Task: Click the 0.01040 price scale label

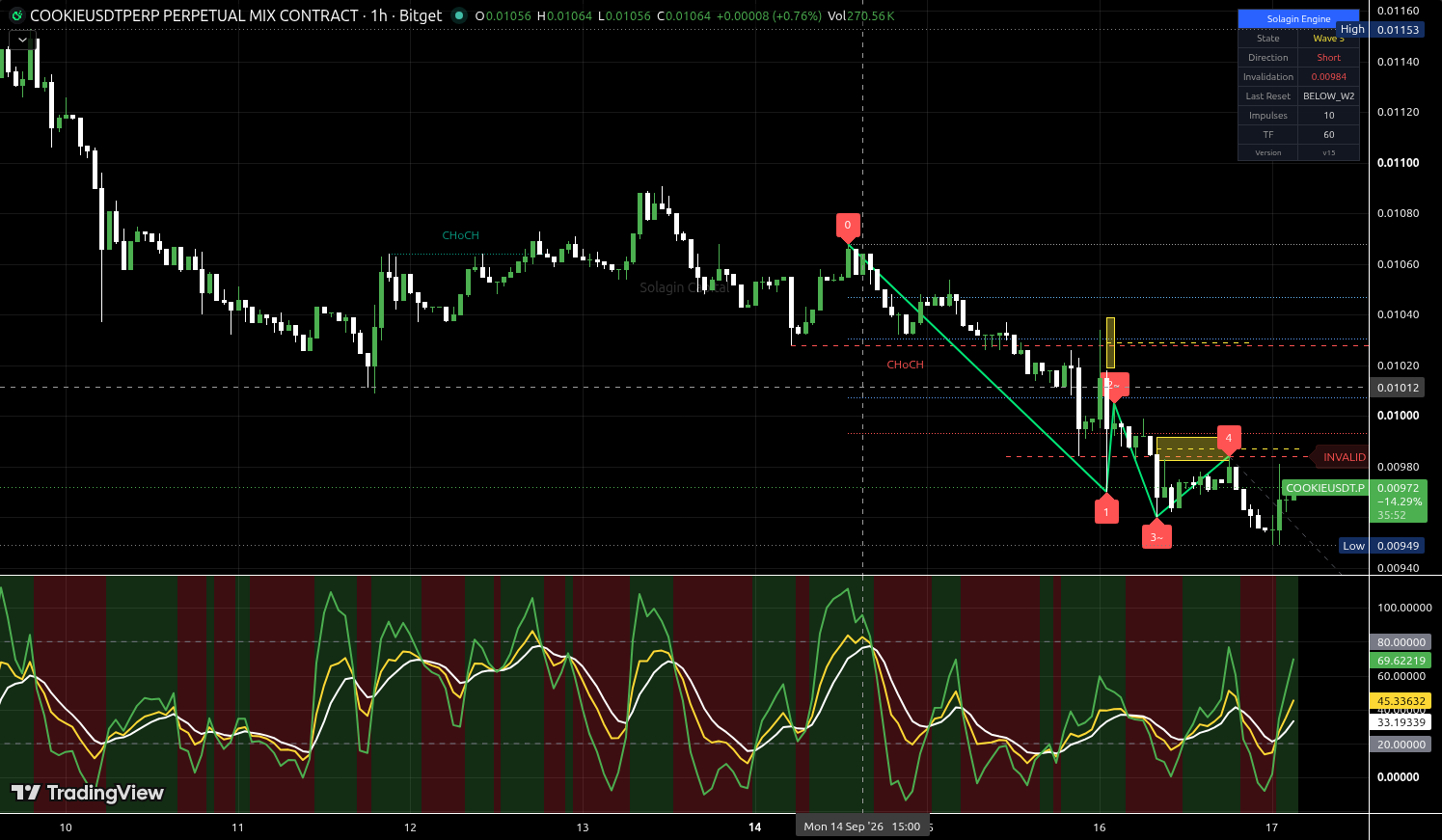Action: click(x=1398, y=314)
